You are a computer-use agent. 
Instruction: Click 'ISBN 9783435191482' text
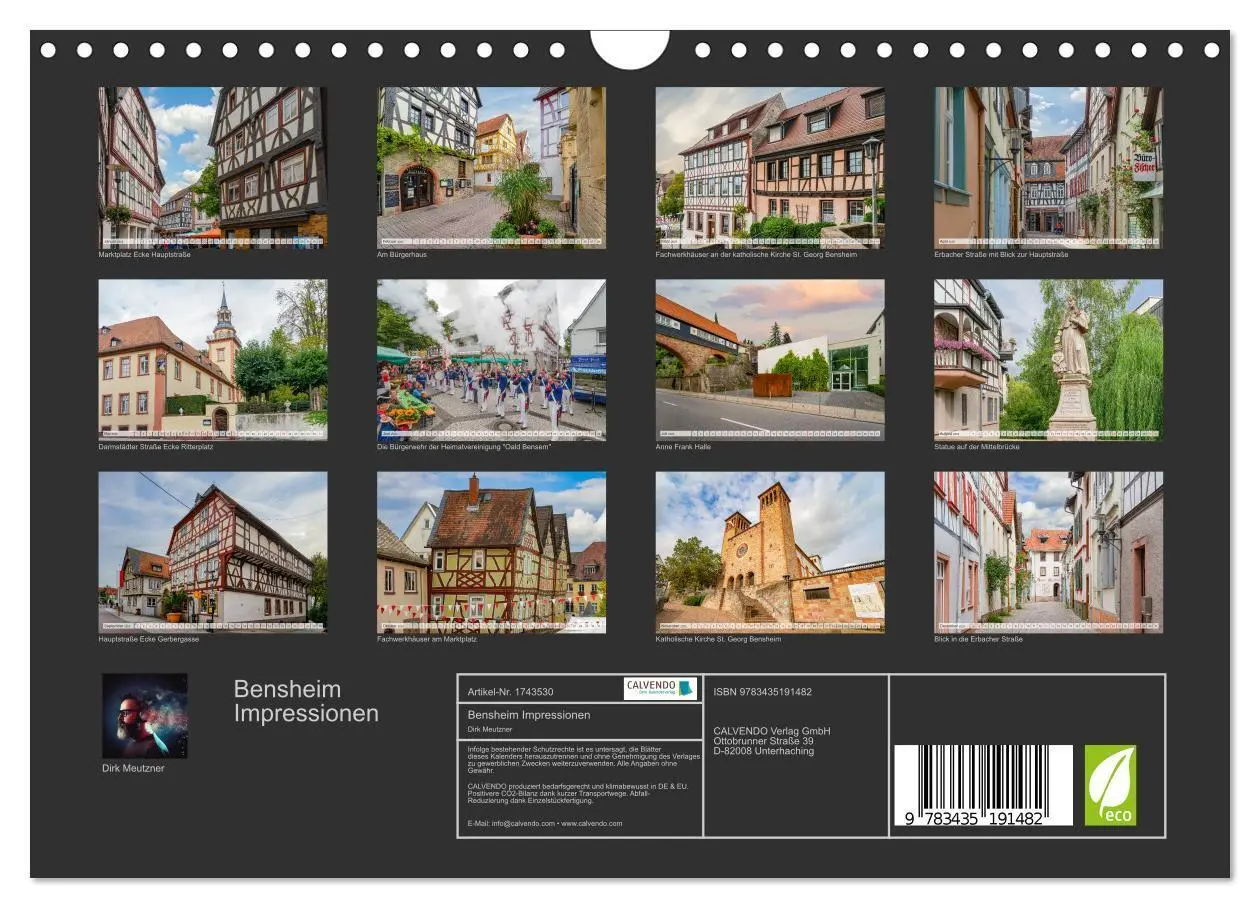pyautogui.click(x=763, y=692)
